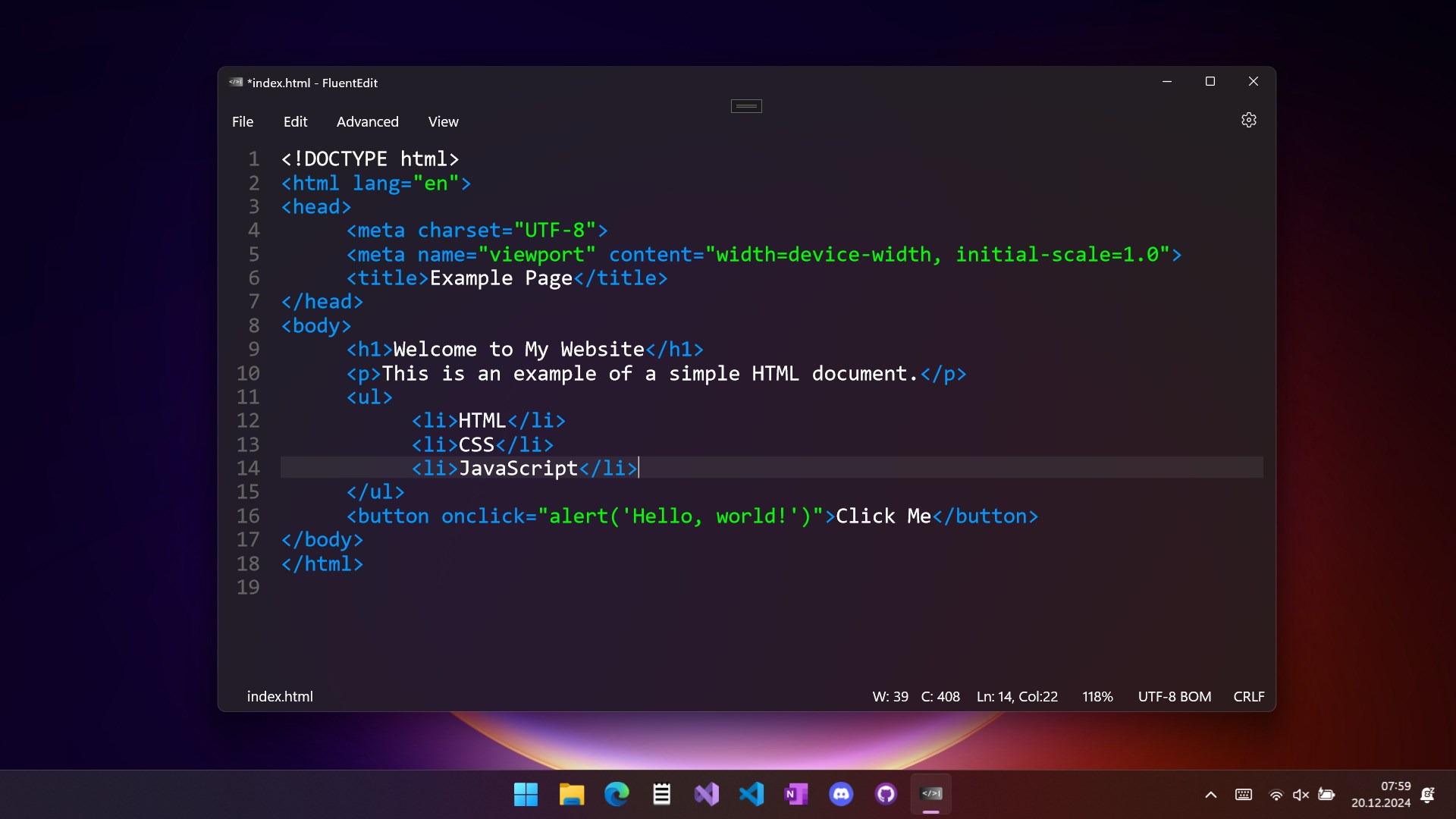1456x819 pixels.
Task: Click the Ln: 14, Col:22 position indicator
Action: coord(1016,696)
